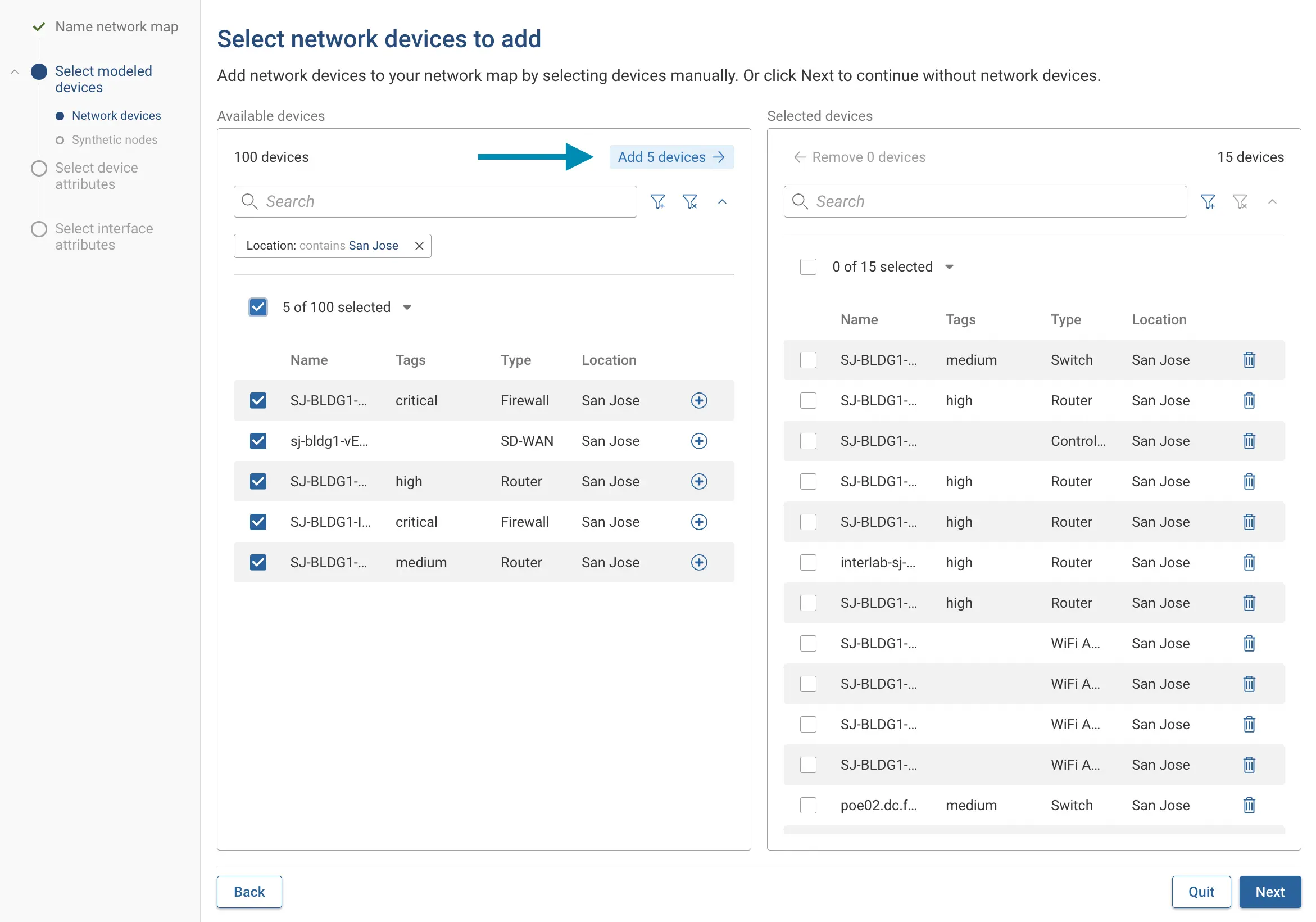This screenshot has width=1316, height=922.
Task: Check select-all box in Selected devices
Action: pyautogui.click(x=808, y=266)
